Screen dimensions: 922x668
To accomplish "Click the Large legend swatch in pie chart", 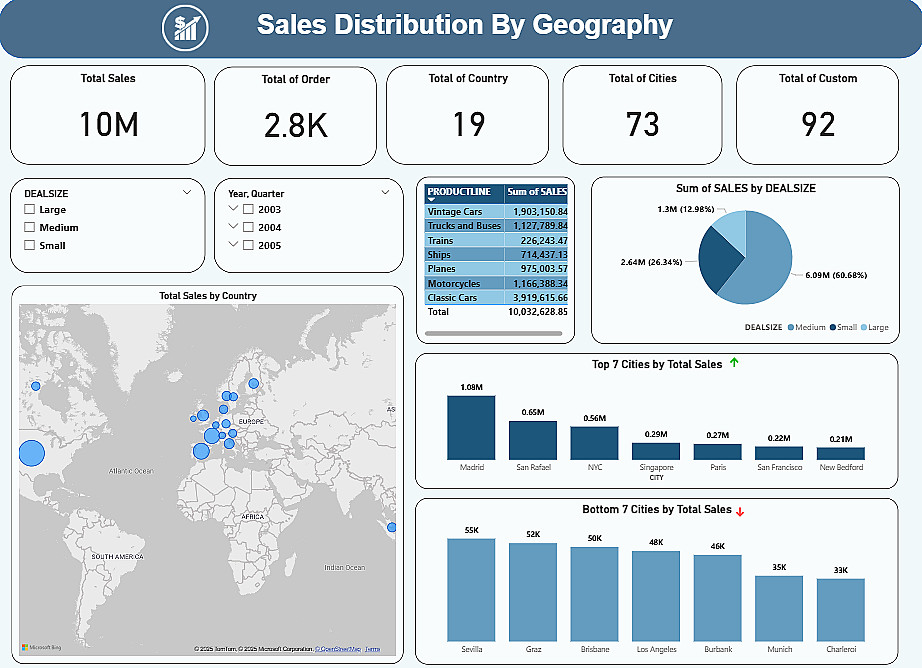I will tap(864, 328).
